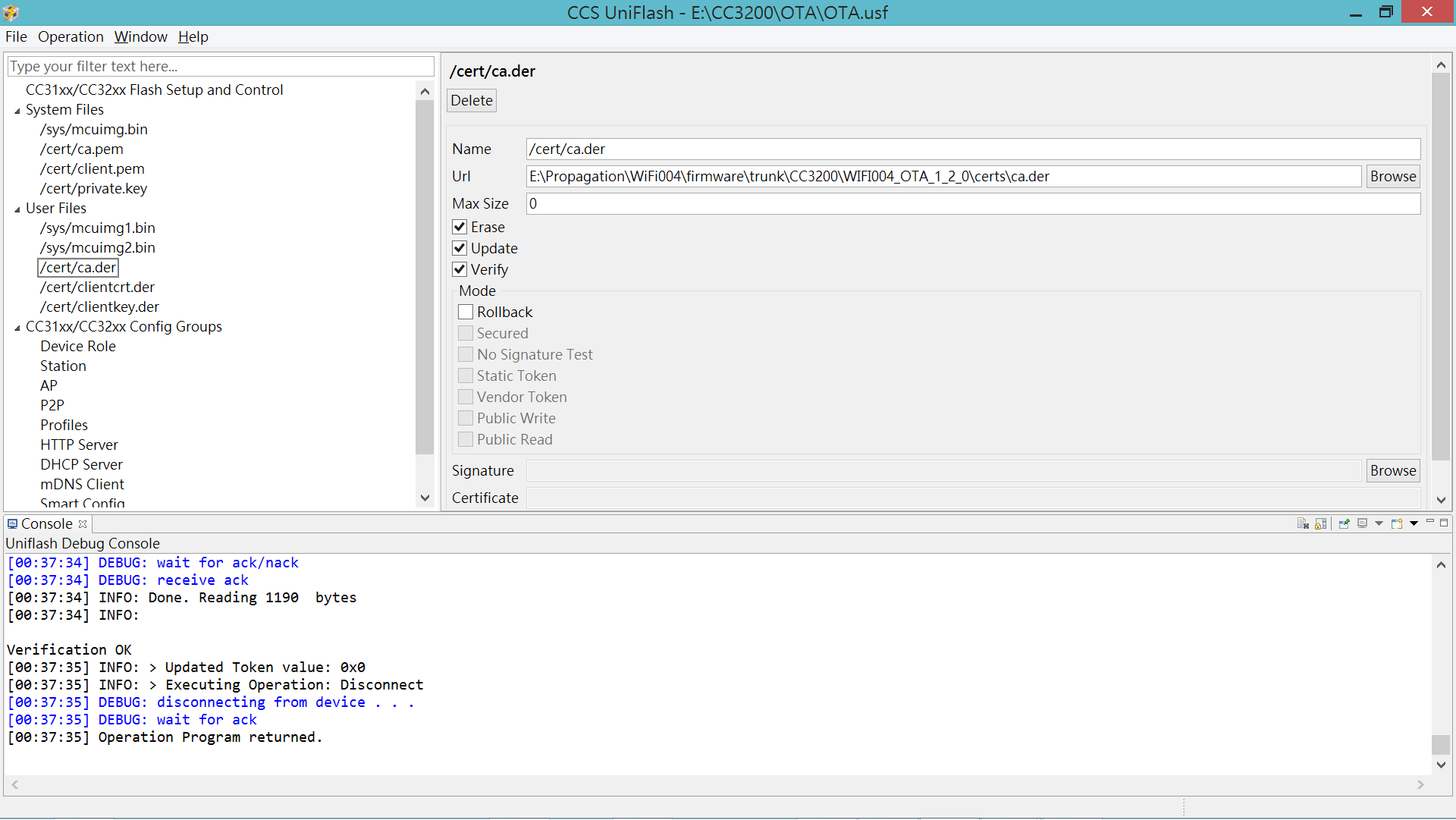Click Pin Console icon
Viewport: 1456px width, 820px height.
point(1344,523)
